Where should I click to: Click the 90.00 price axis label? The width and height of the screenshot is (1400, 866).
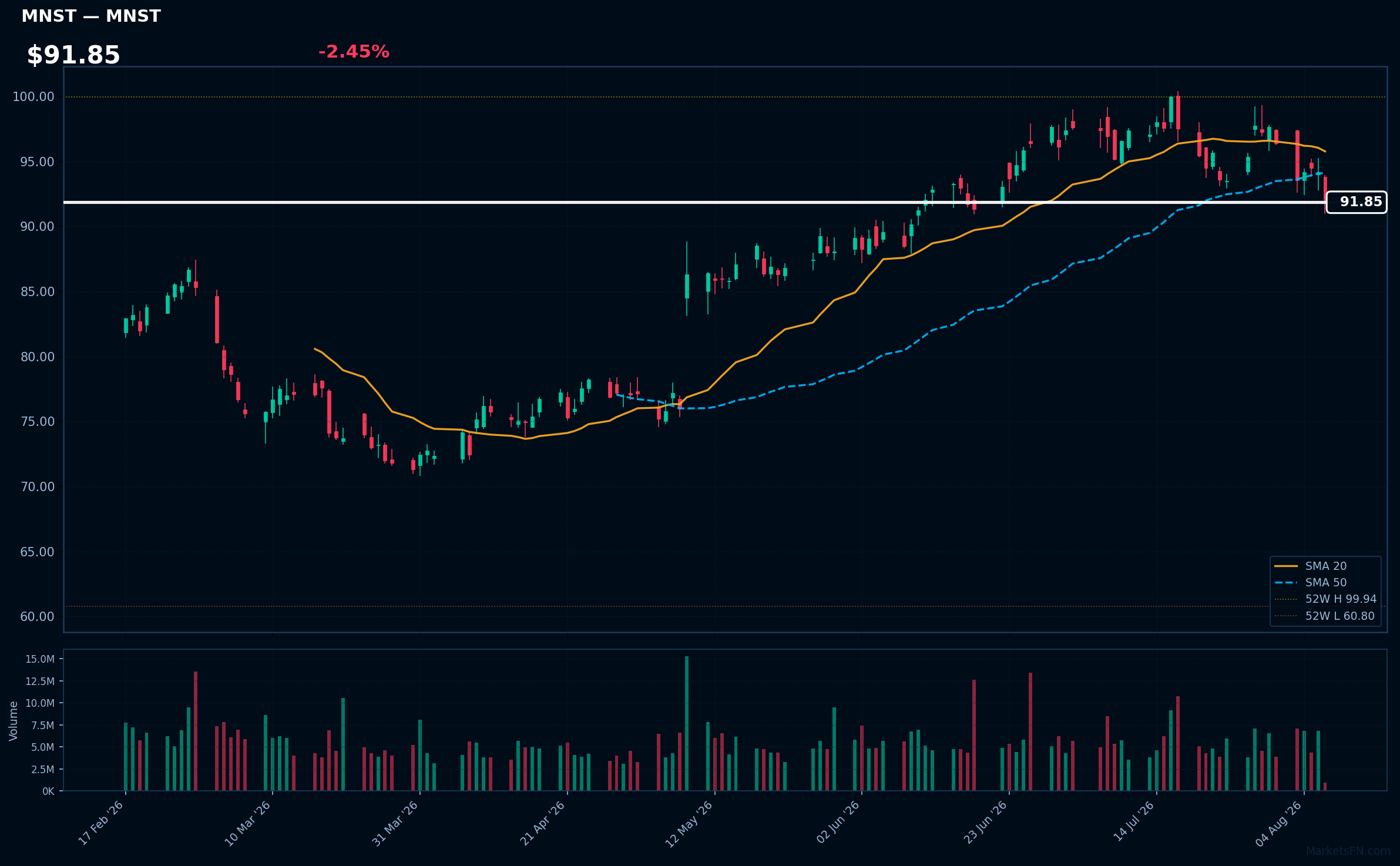[37, 226]
